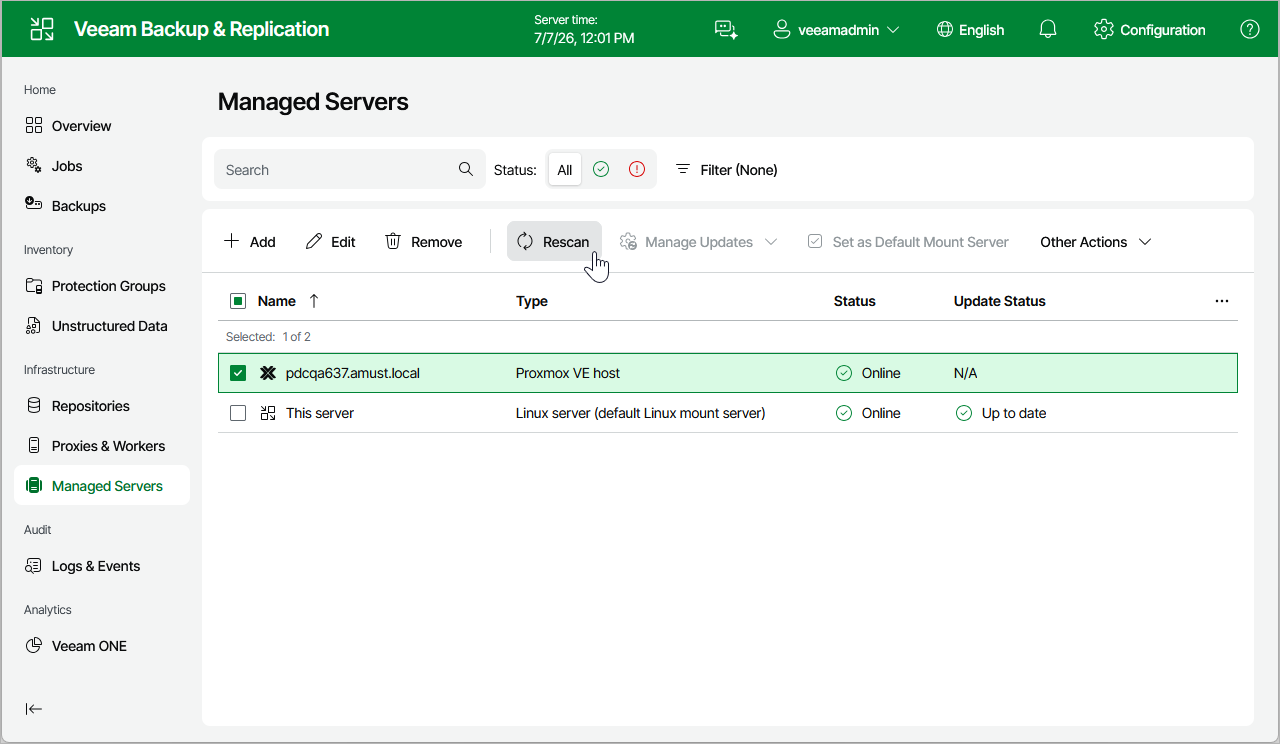Expand the Manage Updates dropdown arrow
The image size is (1280, 744).
pyautogui.click(x=771, y=242)
